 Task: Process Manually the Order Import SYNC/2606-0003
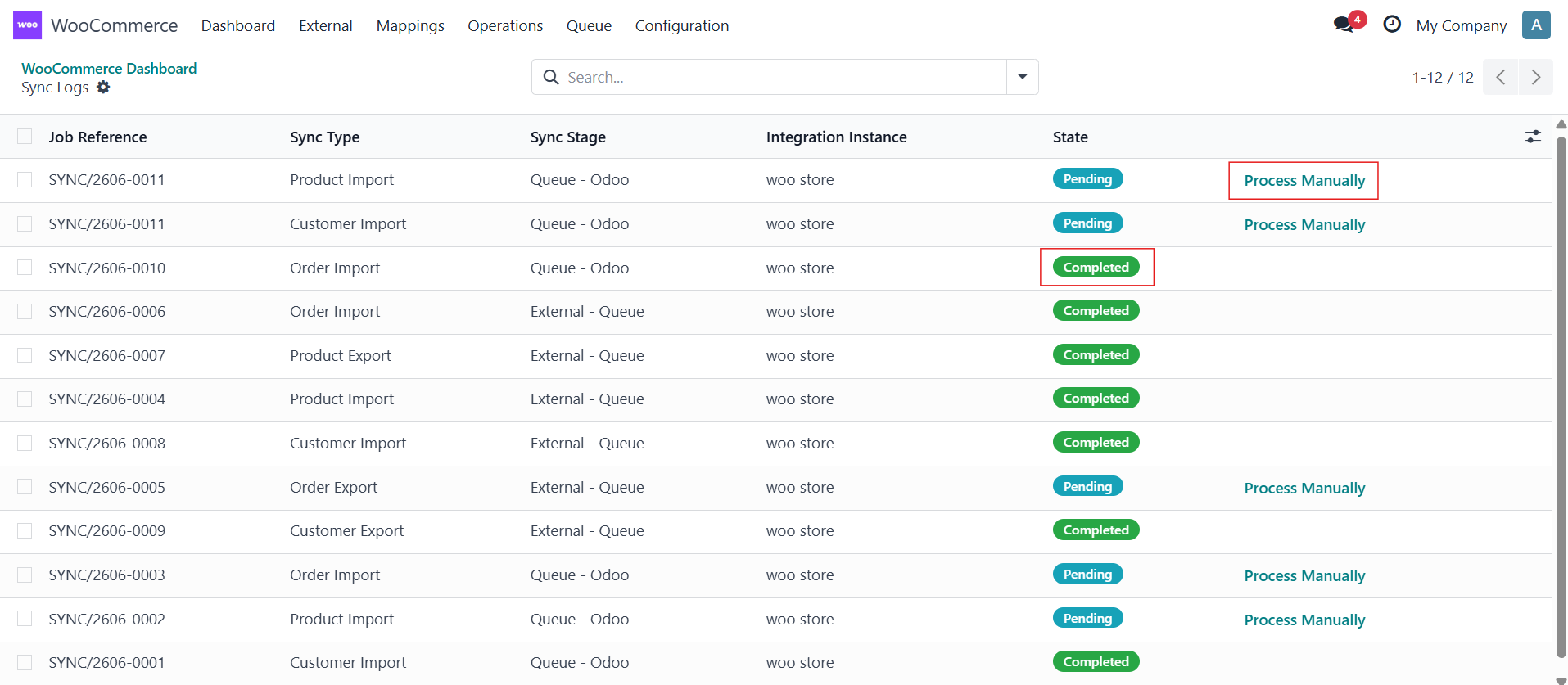pos(1304,575)
